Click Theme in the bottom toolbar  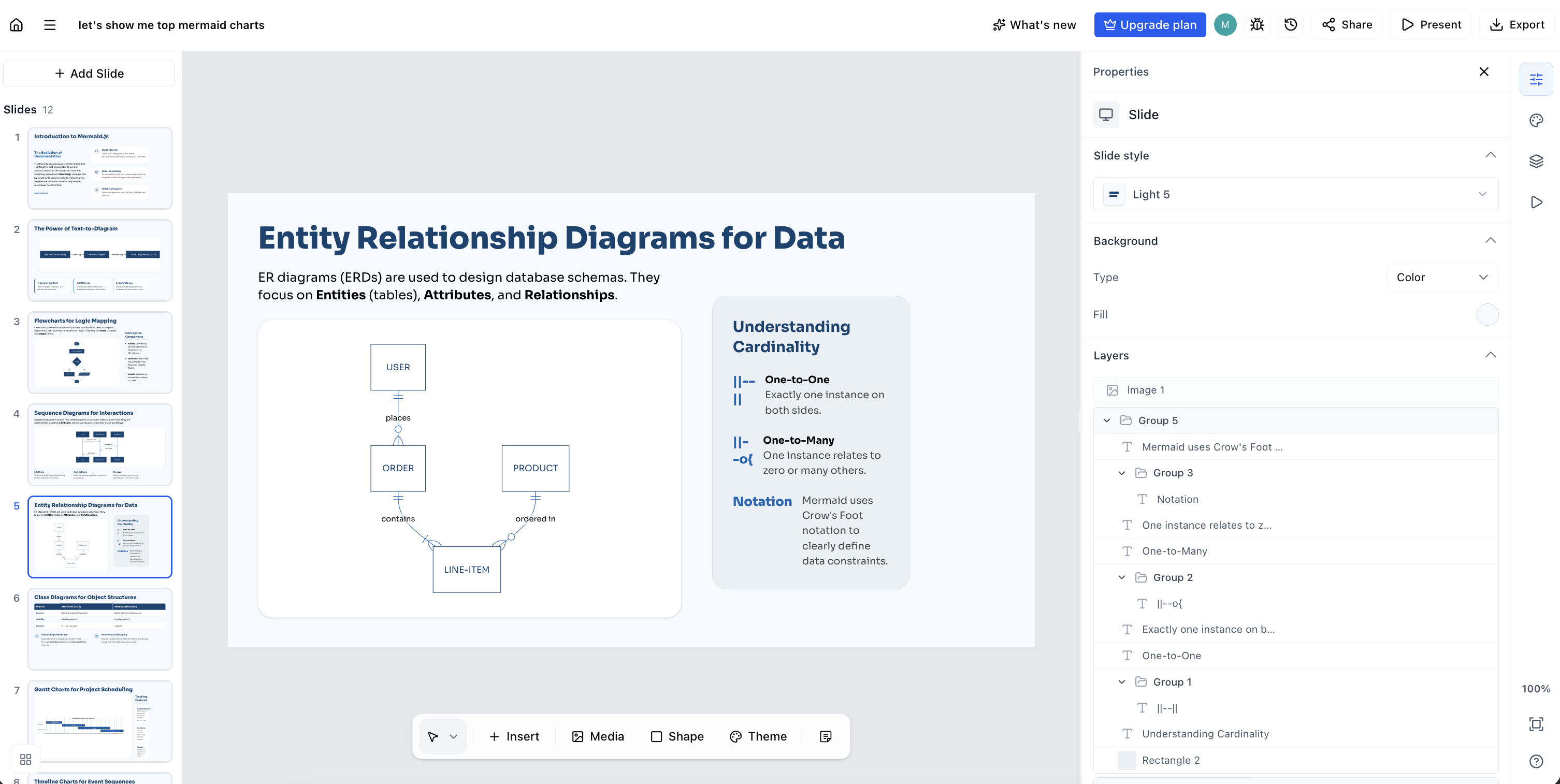758,736
